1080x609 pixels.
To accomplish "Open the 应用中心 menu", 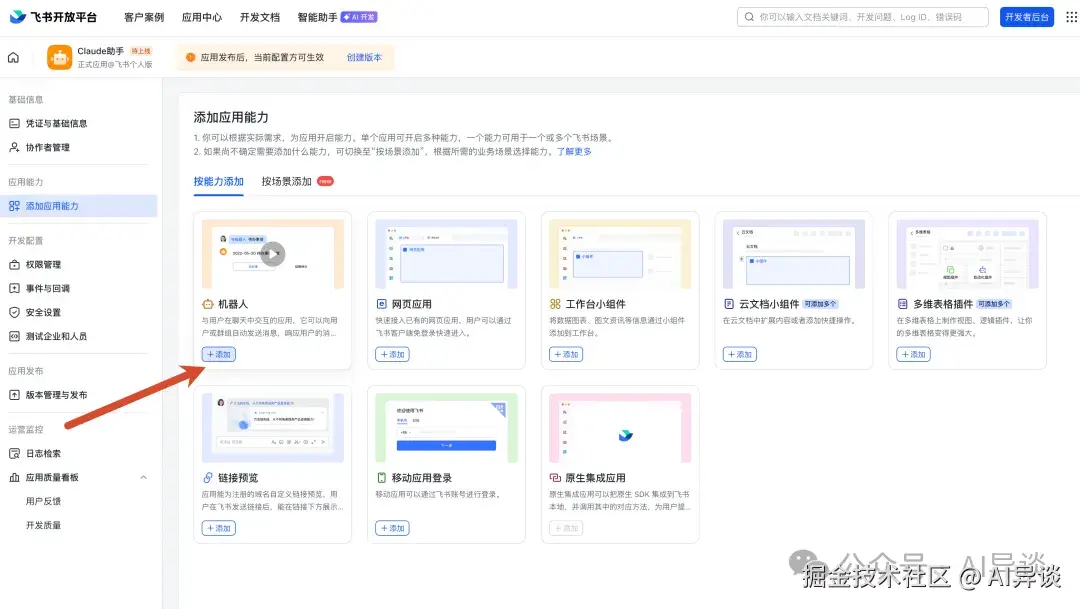I will (x=202, y=17).
